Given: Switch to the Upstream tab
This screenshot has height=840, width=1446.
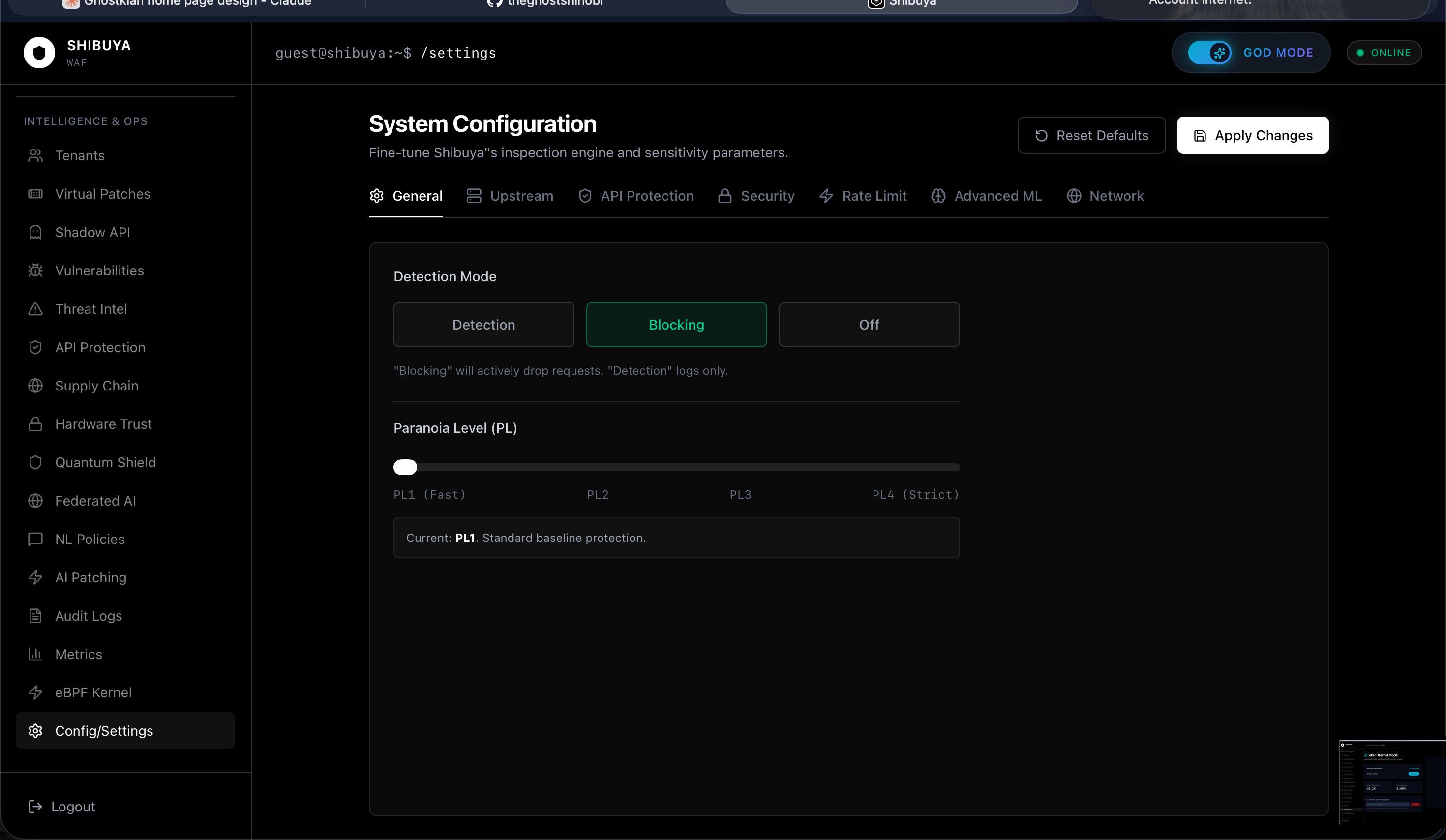Looking at the screenshot, I should tap(510, 196).
